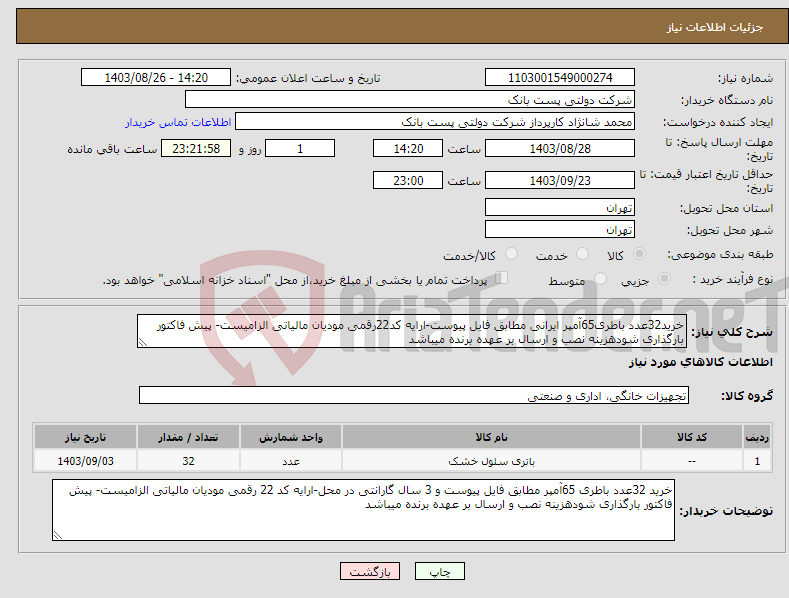
Task: Click the باتری سلول خشک item cell
Action: click(x=491, y=461)
